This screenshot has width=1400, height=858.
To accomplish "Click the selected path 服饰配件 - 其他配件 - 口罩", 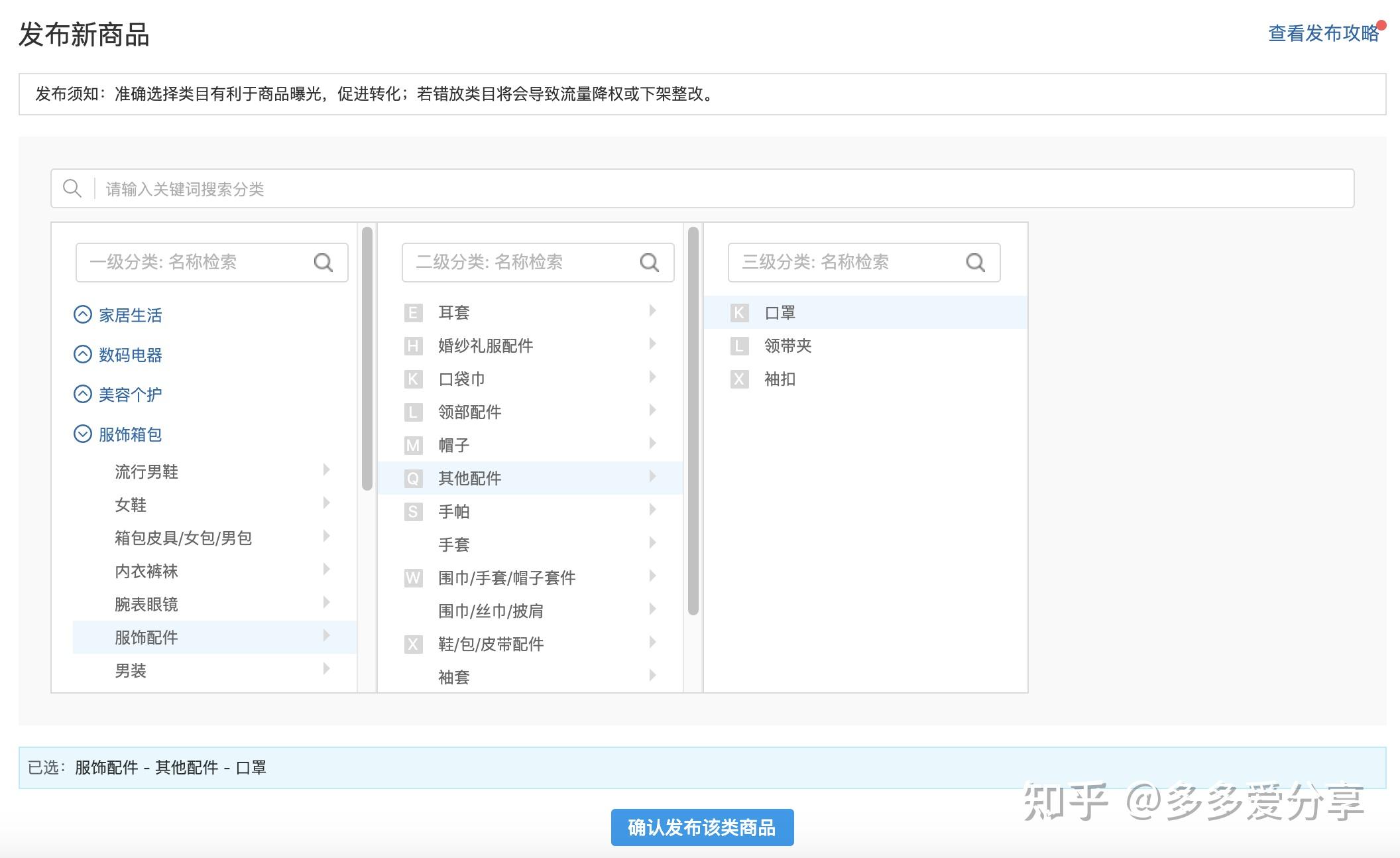I will point(170,768).
